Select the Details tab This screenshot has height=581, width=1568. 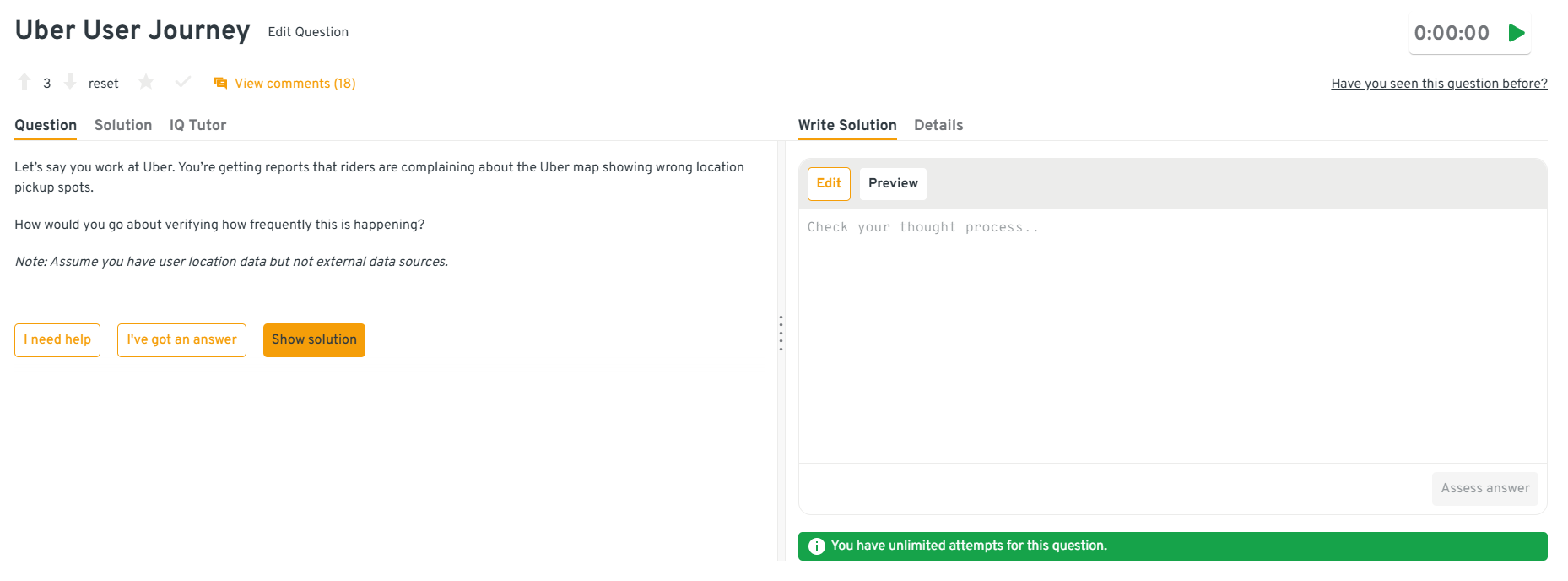coord(938,125)
